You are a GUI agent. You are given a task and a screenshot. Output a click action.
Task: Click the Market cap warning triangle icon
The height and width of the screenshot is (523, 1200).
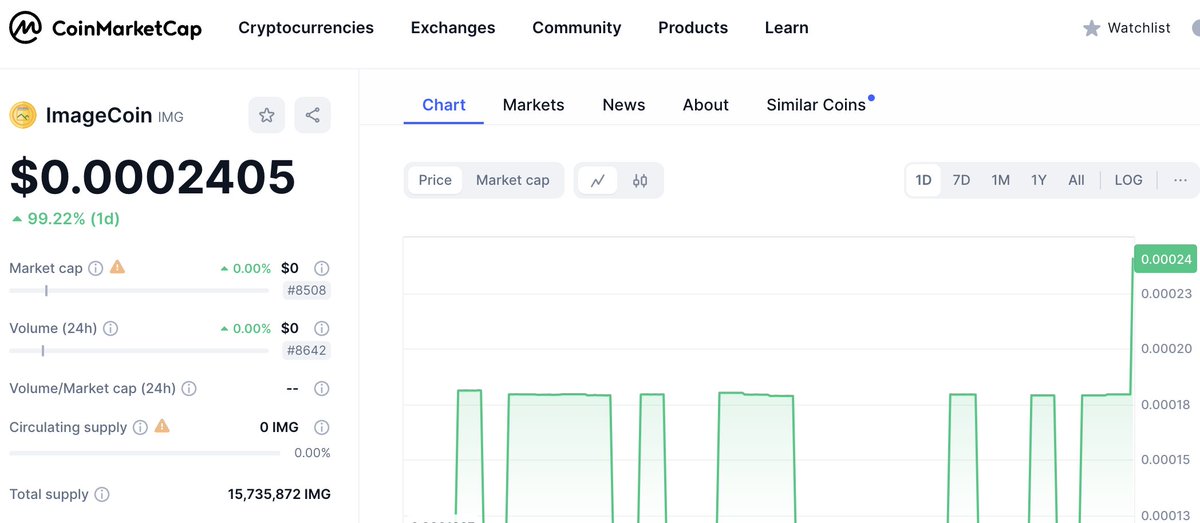click(118, 267)
